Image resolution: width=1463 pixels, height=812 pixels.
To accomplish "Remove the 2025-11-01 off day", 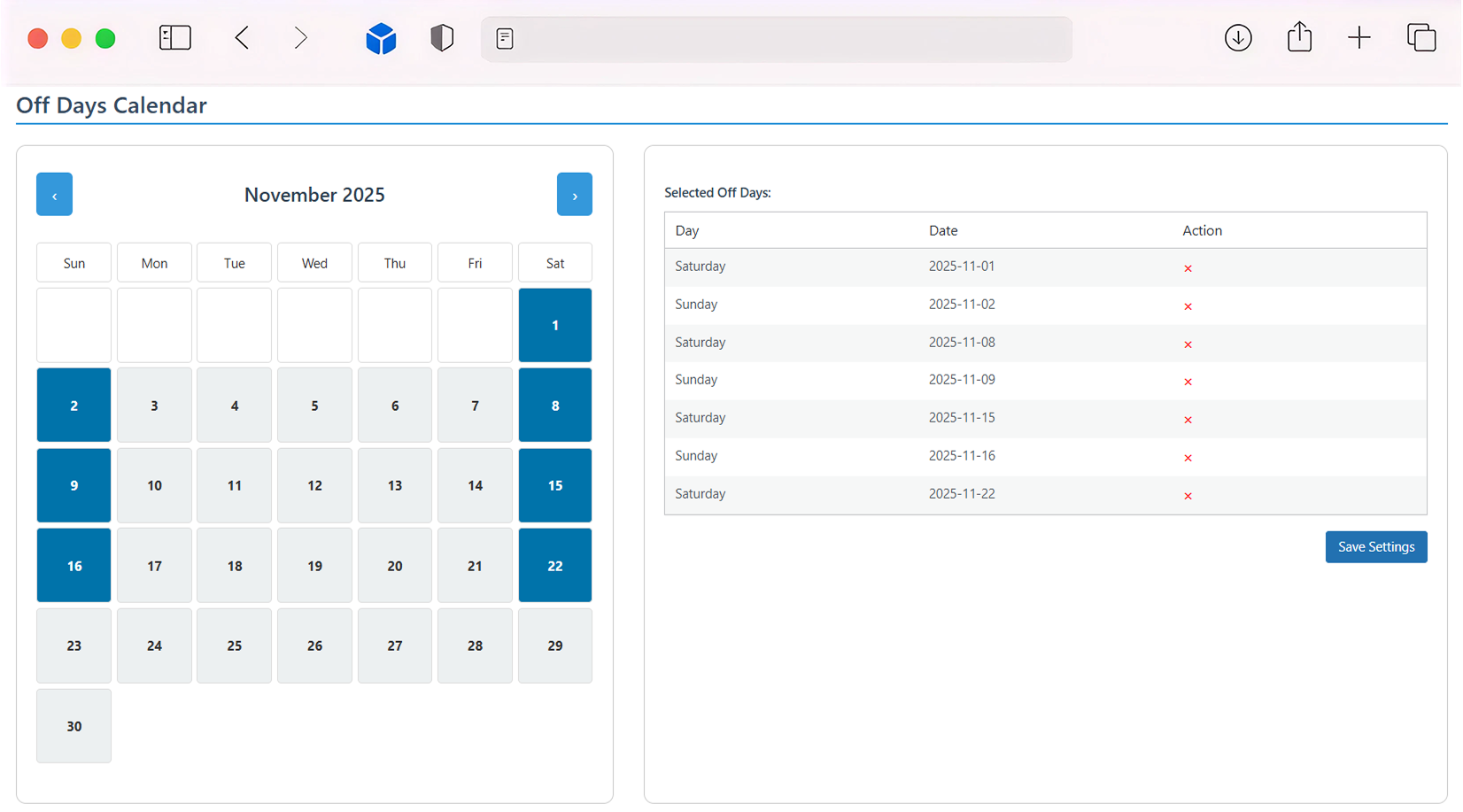I will (1188, 268).
